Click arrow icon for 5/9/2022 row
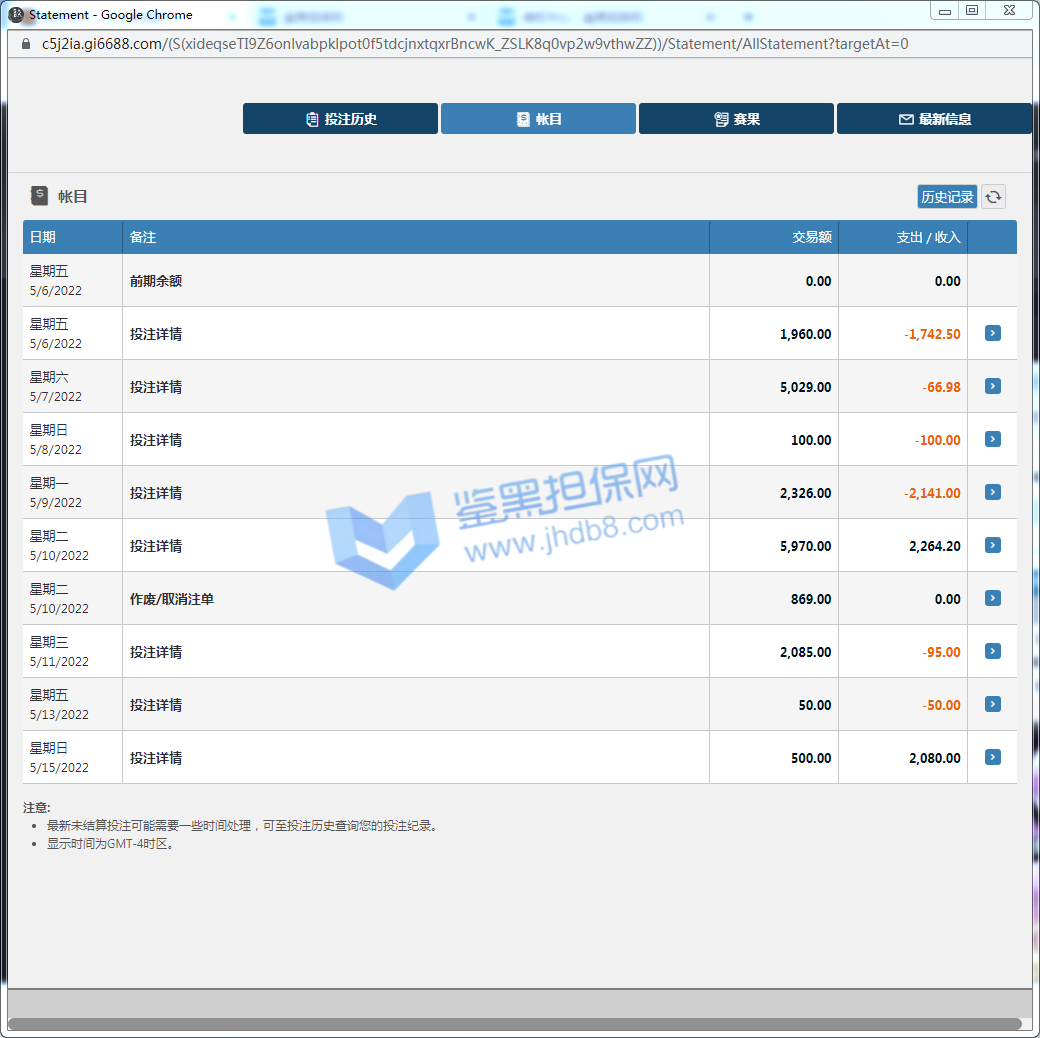The image size is (1040, 1038). click(992, 492)
